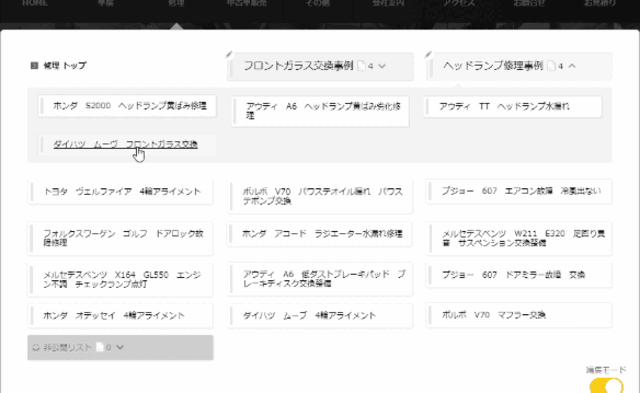Toggle the 編集モード switch

pyautogui.click(x=606, y=385)
